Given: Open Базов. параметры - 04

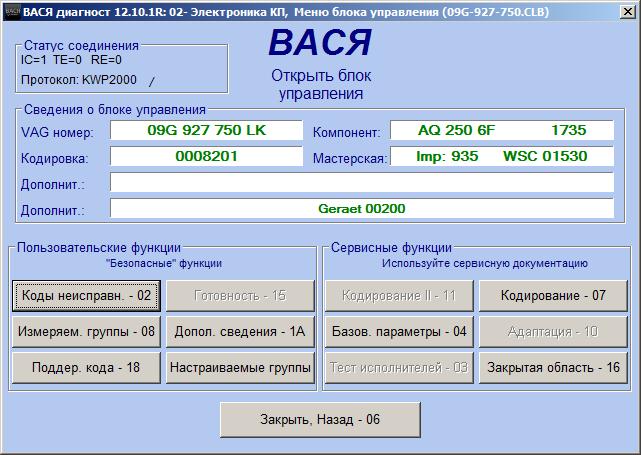Looking at the screenshot, I should click(x=399, y=332).
